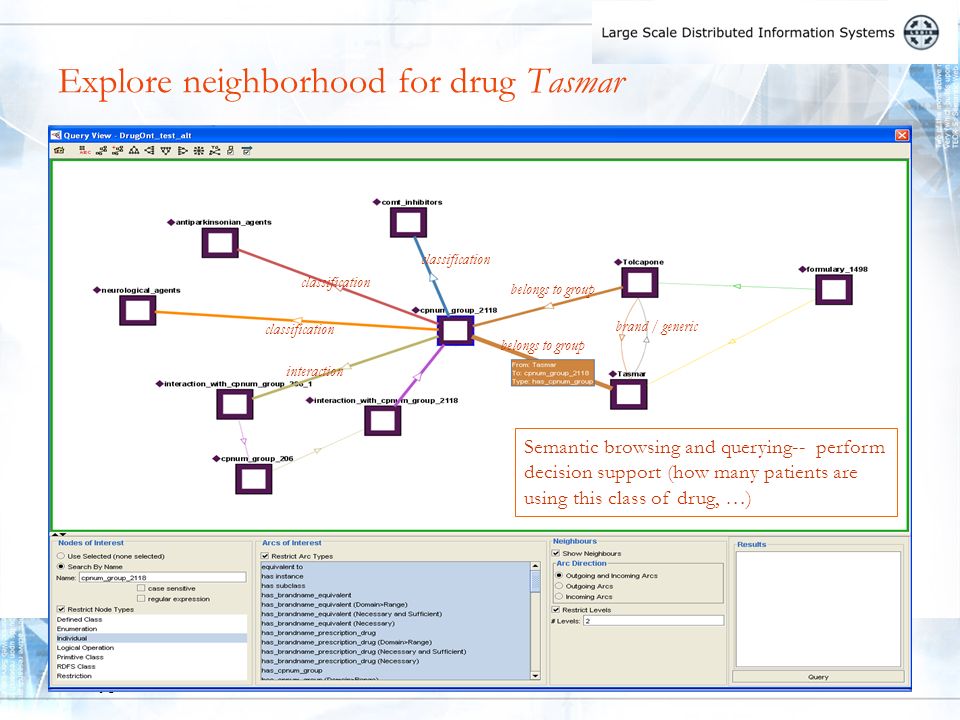960x720 pixels.
Task: Choose 'Use Selected (none selected)' radio button
Action: (x=61, y=556)
